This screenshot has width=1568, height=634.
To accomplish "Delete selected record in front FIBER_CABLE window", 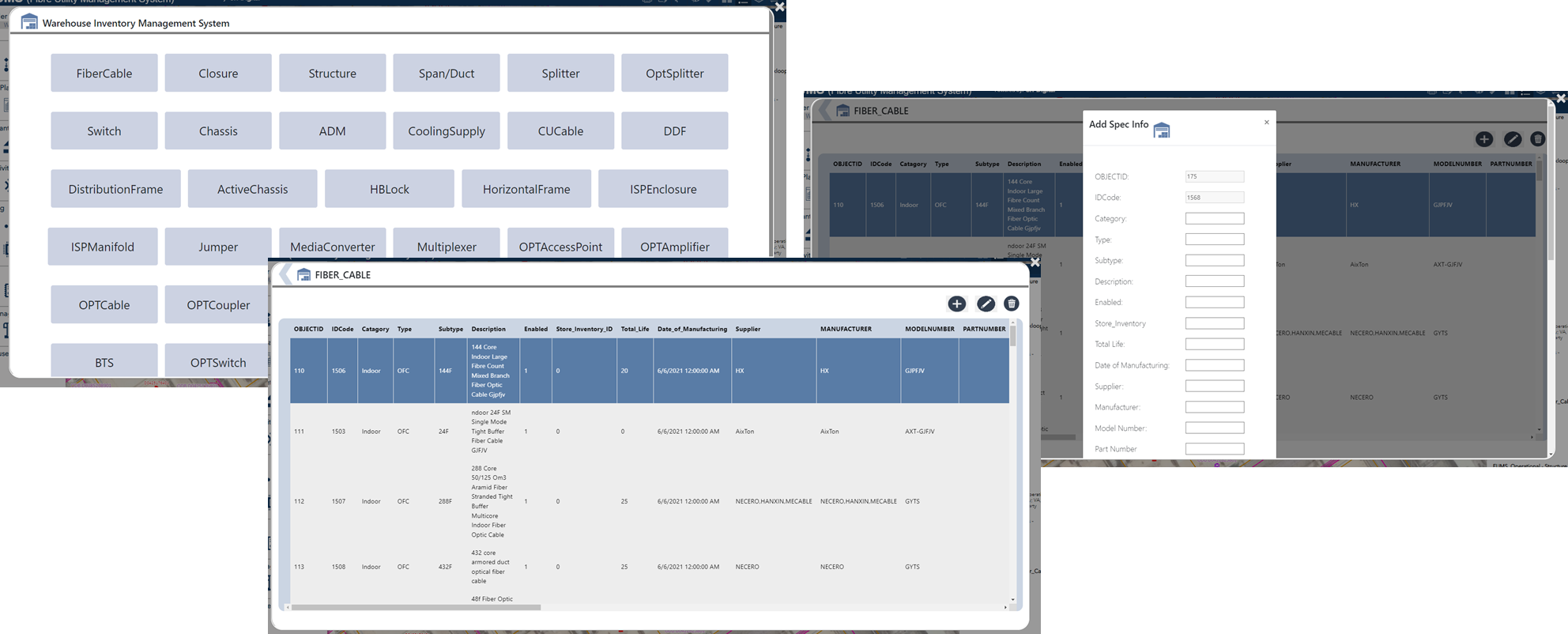I will click(1011, 304).
